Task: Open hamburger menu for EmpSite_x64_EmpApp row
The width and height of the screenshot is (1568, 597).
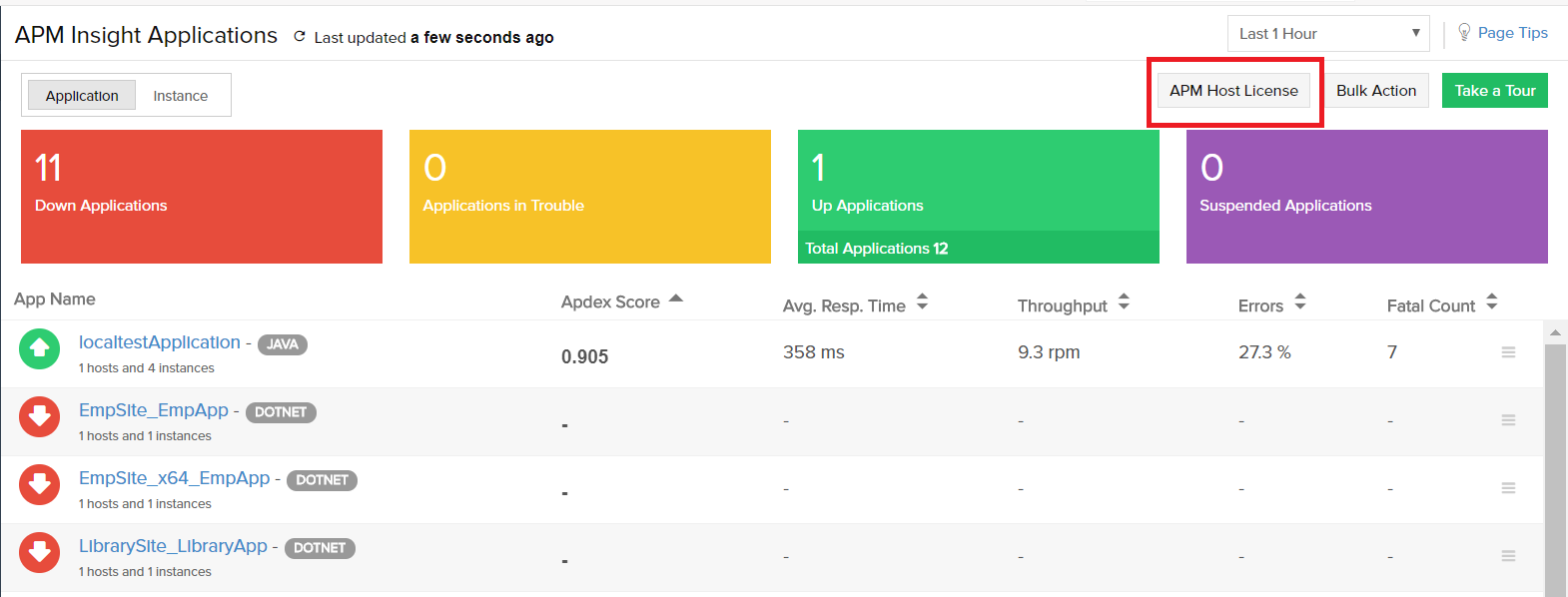Action: (x=1508, y=488)
